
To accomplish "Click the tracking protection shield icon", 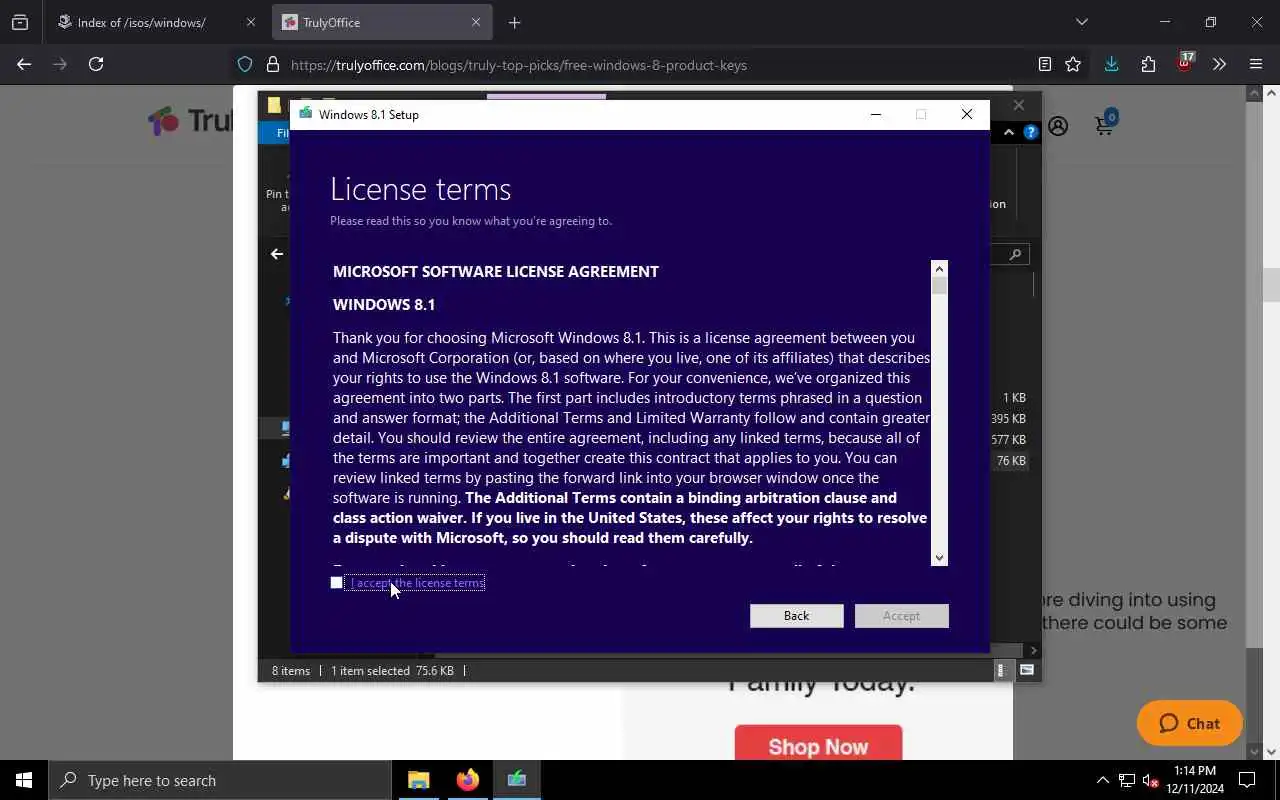I will click(245, 65).
